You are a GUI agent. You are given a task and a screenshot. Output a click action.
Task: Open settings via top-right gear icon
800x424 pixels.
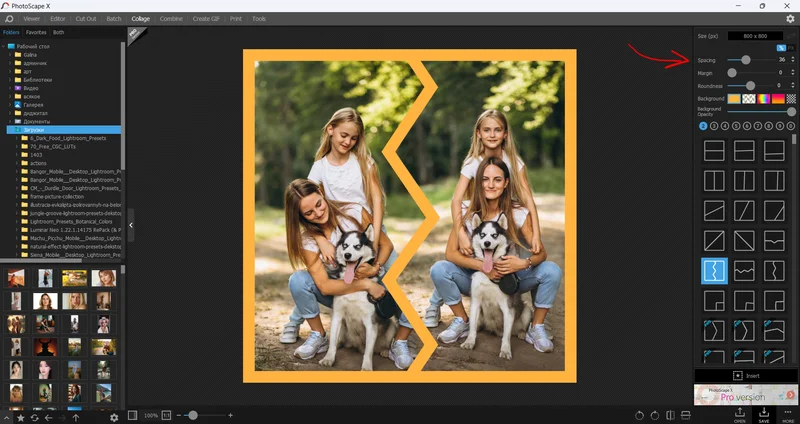point(790,18)
